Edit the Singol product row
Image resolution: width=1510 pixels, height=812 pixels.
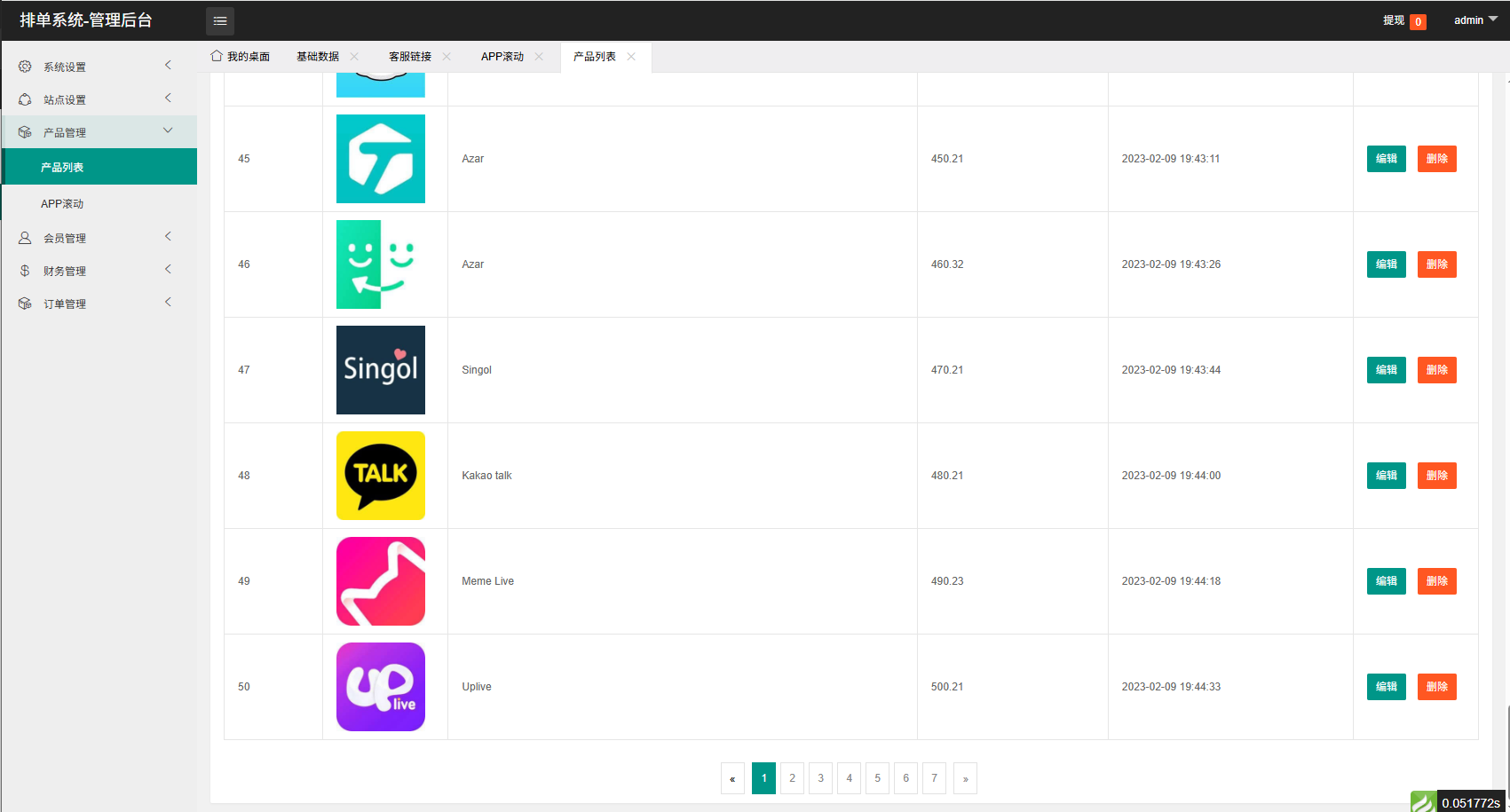(x=1386, y=370)
